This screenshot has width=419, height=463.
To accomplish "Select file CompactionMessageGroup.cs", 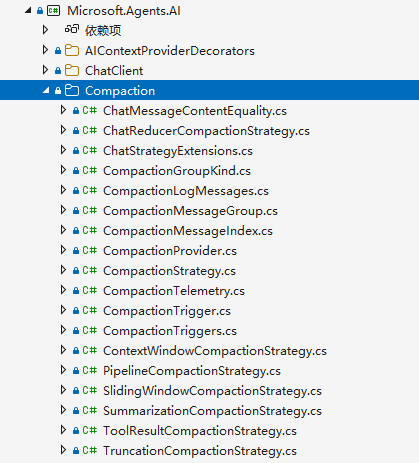I will (x=190, y=211).
